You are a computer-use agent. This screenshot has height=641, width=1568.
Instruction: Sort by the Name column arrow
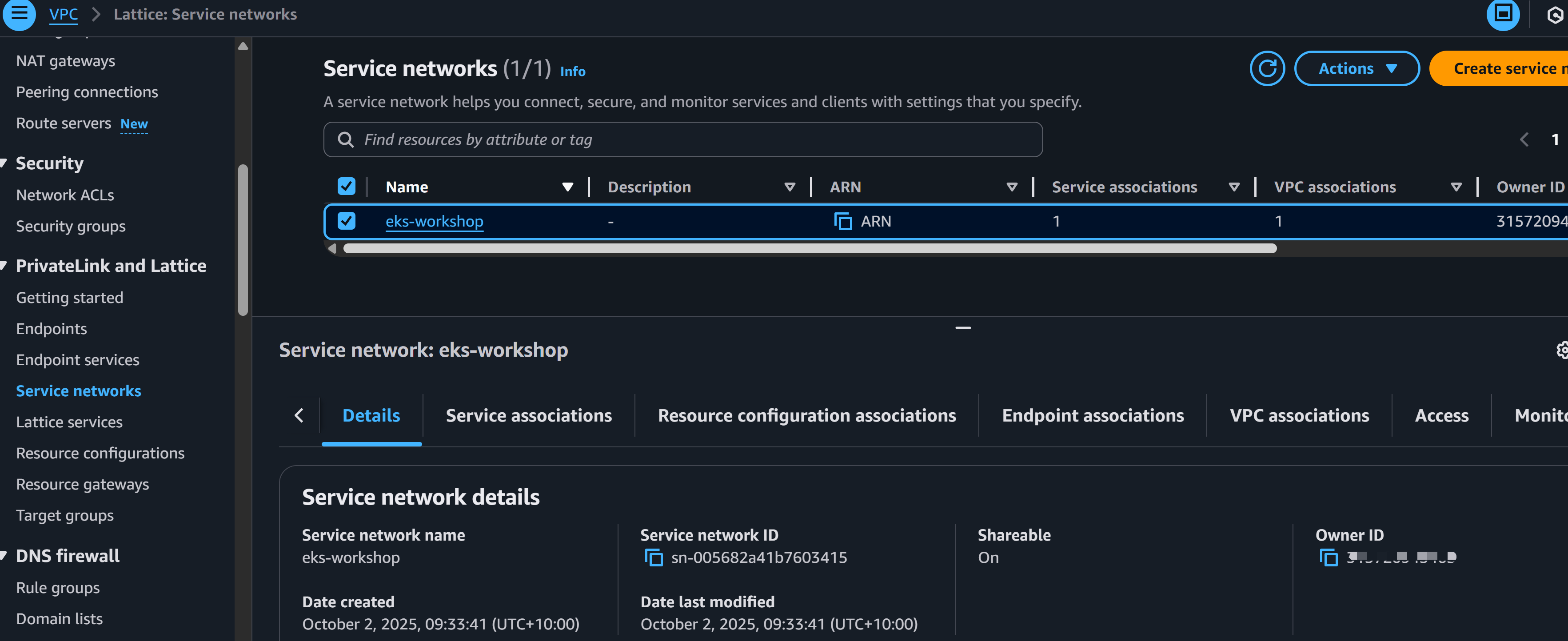pos(567,187)
